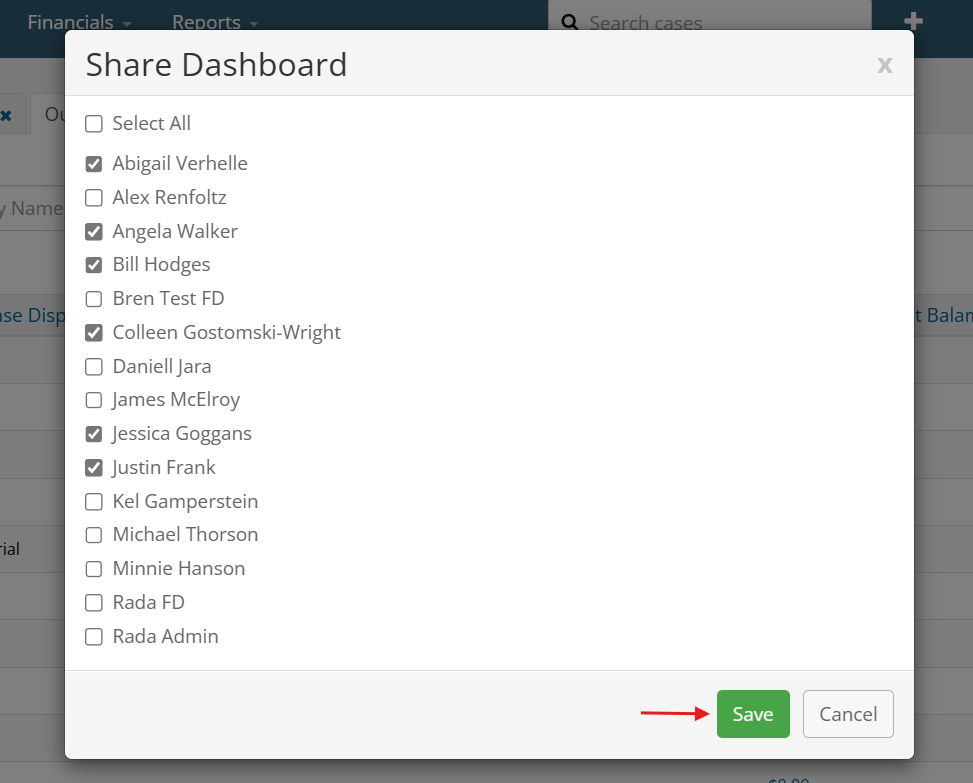Screen dimensions: 973x783
Task: Uncheck Jessica Goggans
Action: pyautogui.click(x=94, y=434)
